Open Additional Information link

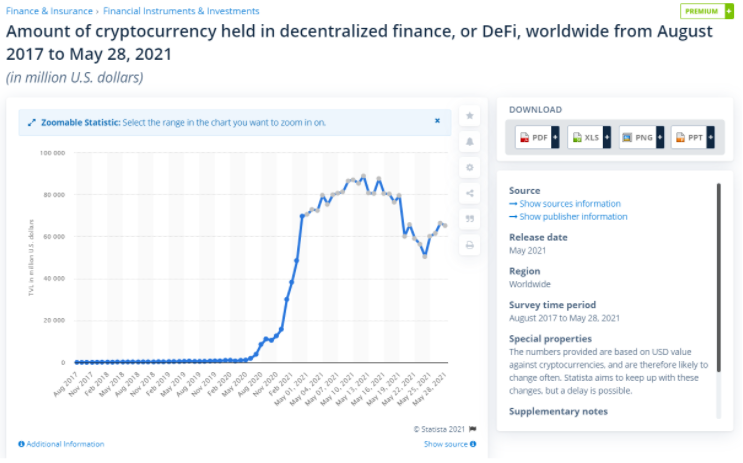(61, 444)
